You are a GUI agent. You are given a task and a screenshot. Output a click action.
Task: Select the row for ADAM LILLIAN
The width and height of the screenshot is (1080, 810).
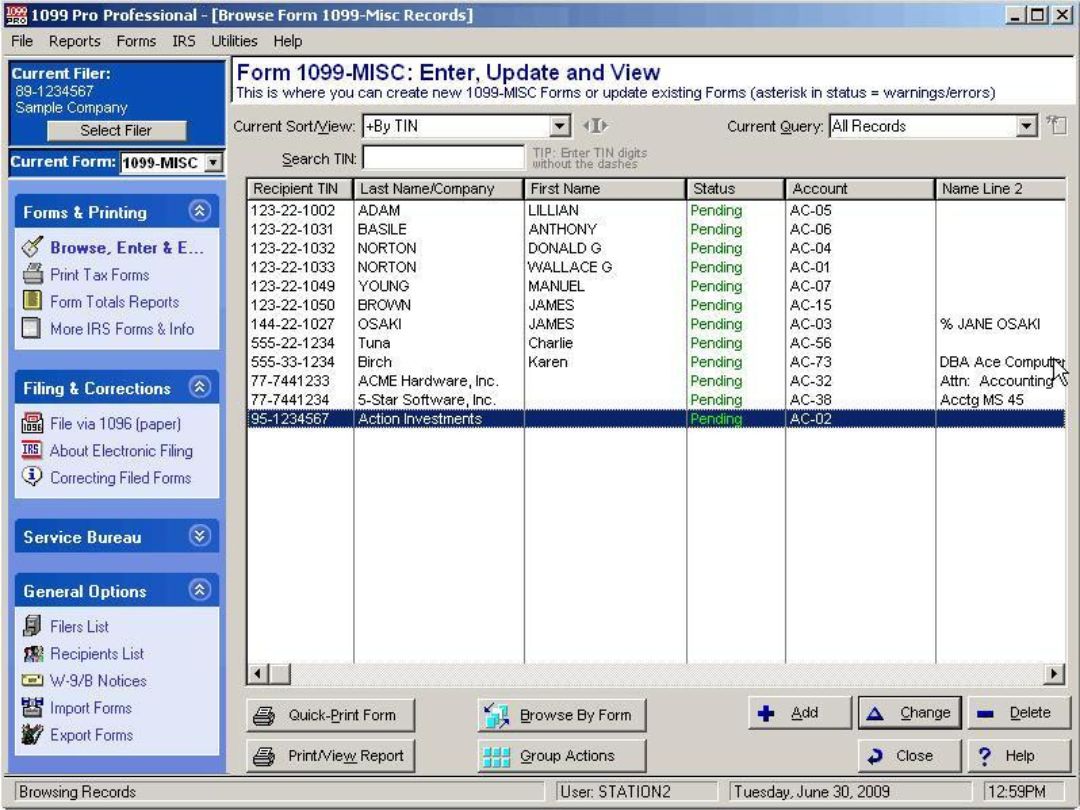pos(656,210)
